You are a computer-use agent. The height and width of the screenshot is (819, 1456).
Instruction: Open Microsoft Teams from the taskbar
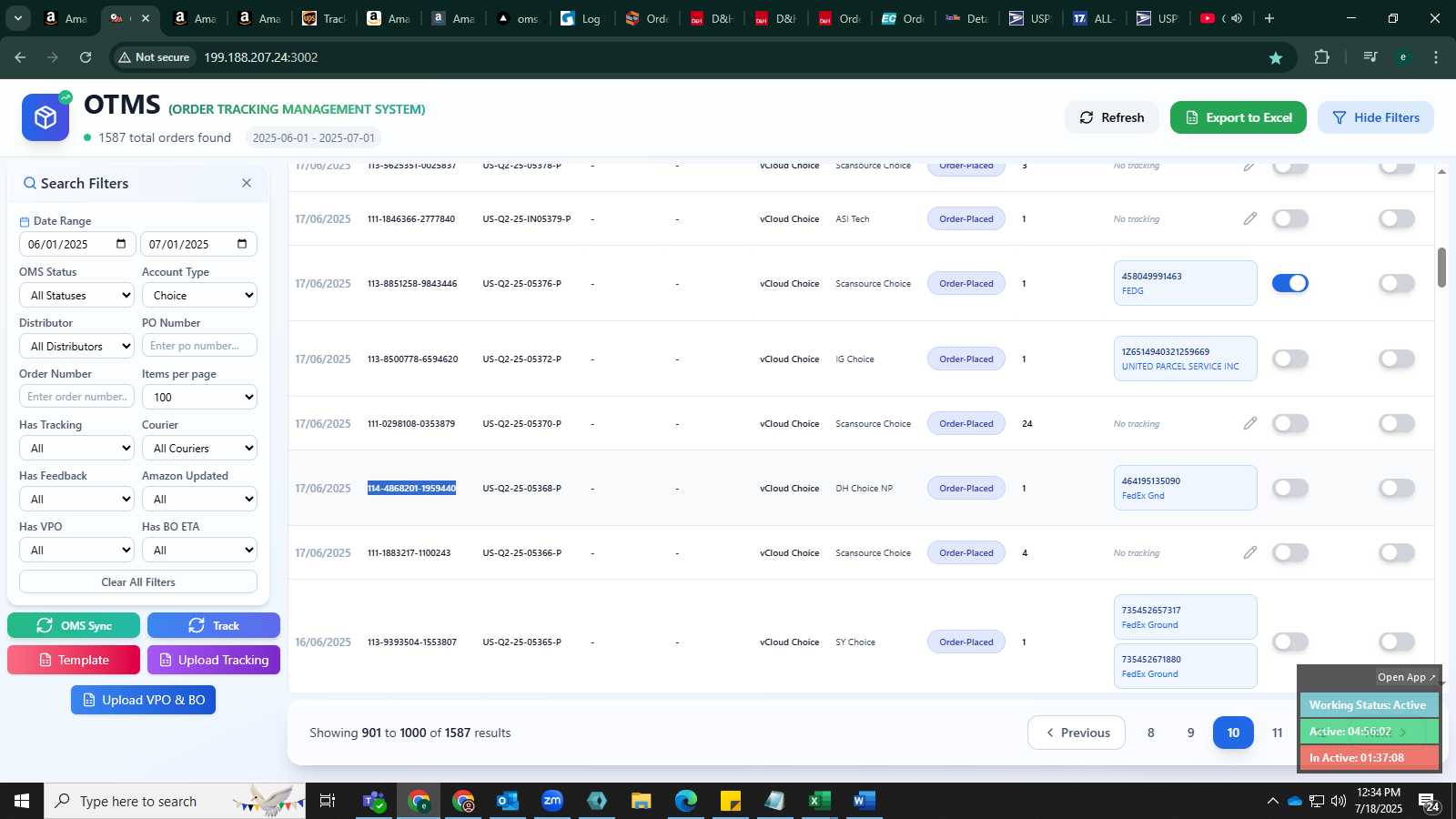pyautogui.click(x=374, y=801)
